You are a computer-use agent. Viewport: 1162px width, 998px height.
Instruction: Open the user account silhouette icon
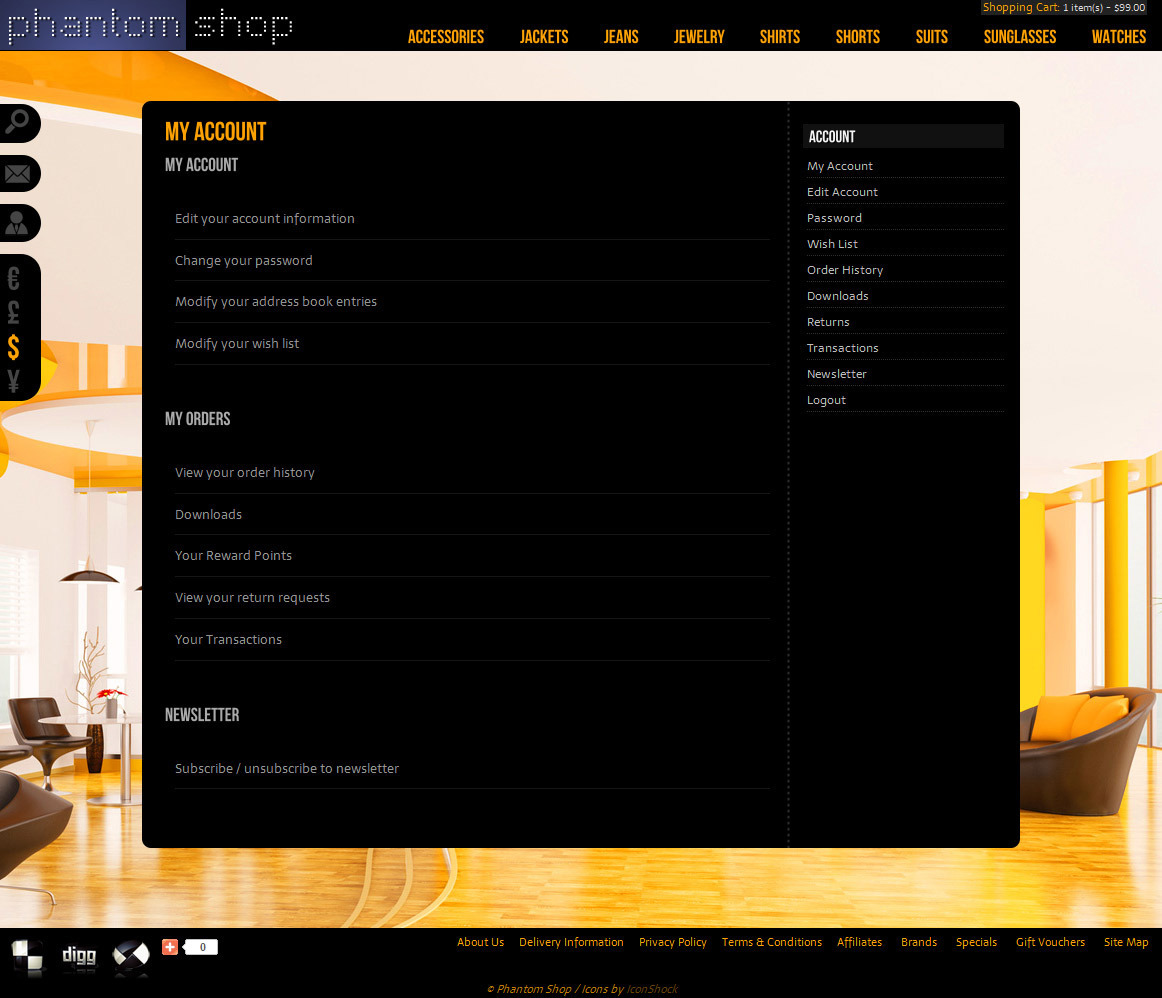click(17, 222)
